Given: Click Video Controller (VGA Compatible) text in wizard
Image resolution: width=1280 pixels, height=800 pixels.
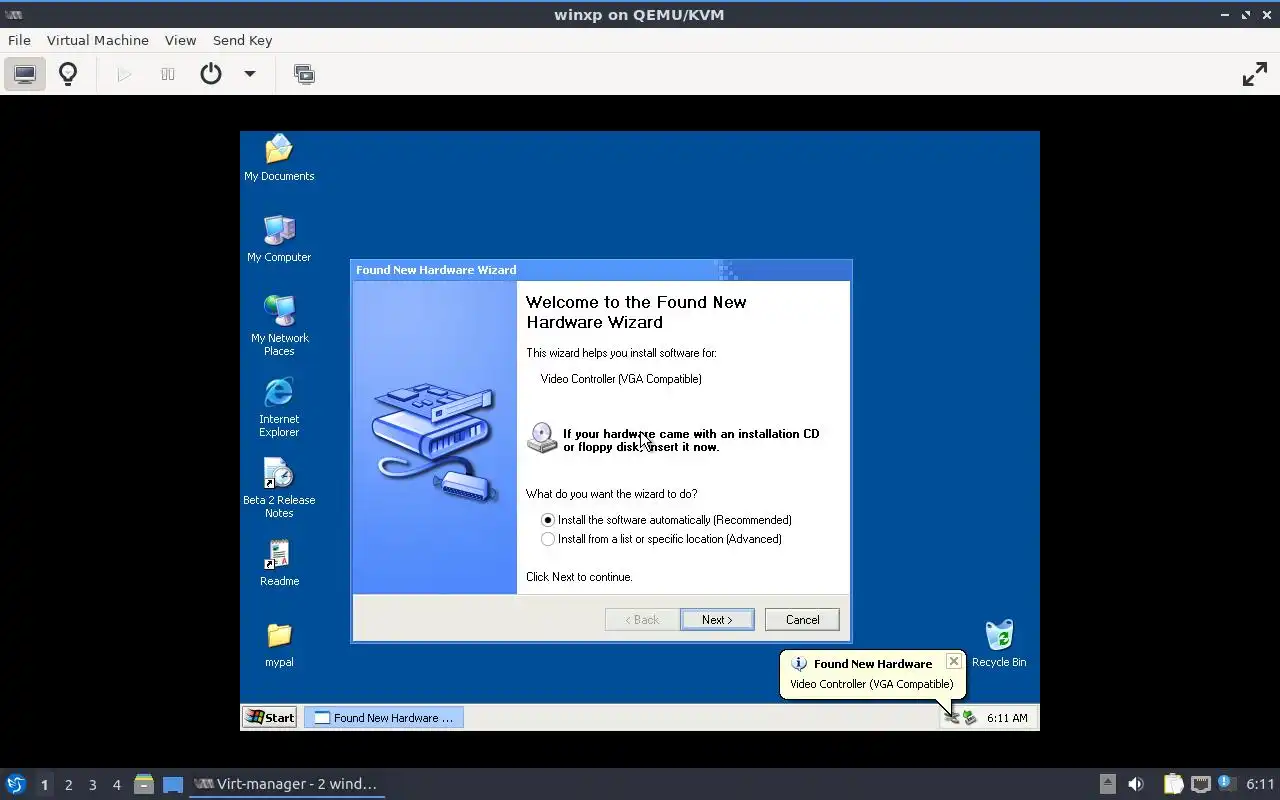Looking at the screenshot, I should point(621,379).
